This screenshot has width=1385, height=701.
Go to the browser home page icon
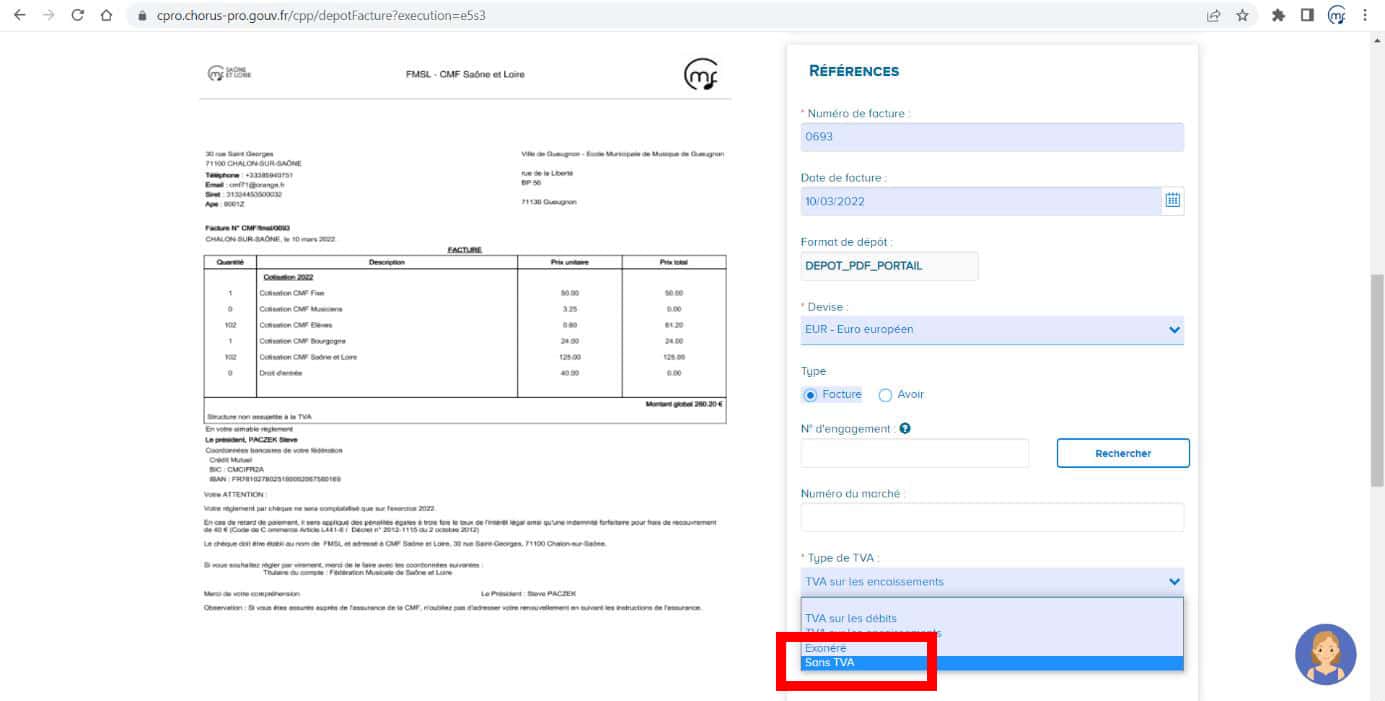(x=107, y=15)
